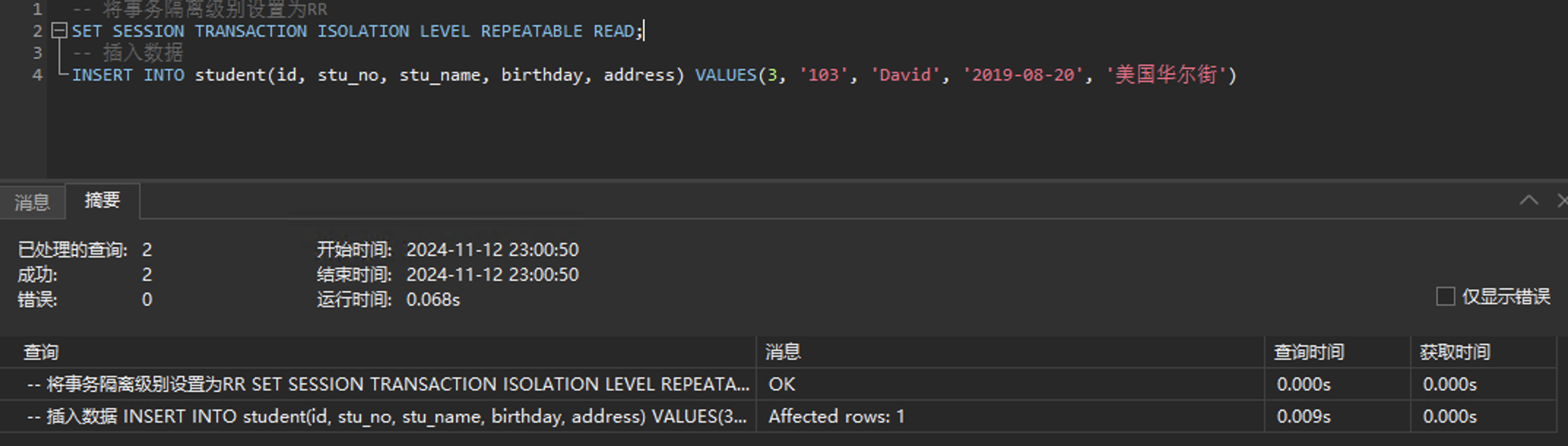Collapse the code fold at line 2

pos(59,31)
